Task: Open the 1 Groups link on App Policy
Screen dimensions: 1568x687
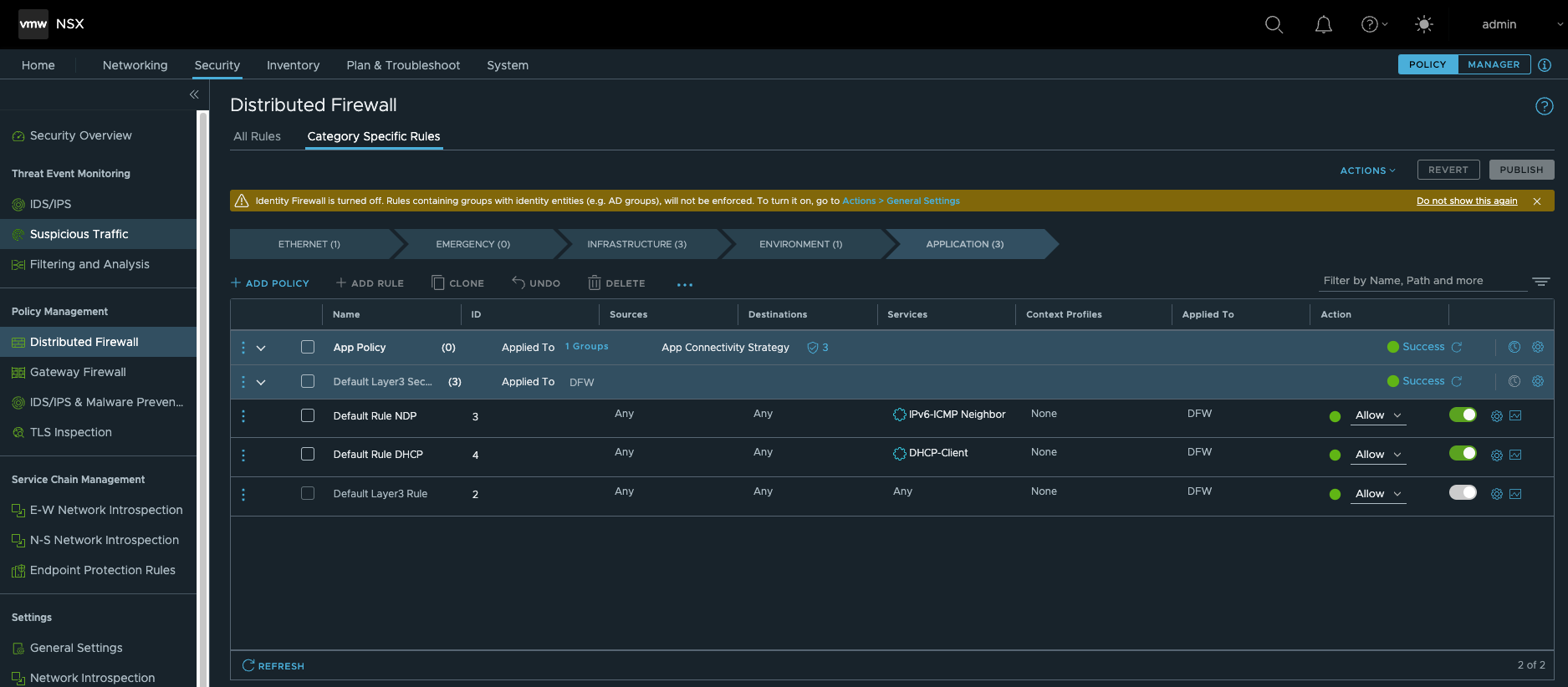Action: point(587,346)
